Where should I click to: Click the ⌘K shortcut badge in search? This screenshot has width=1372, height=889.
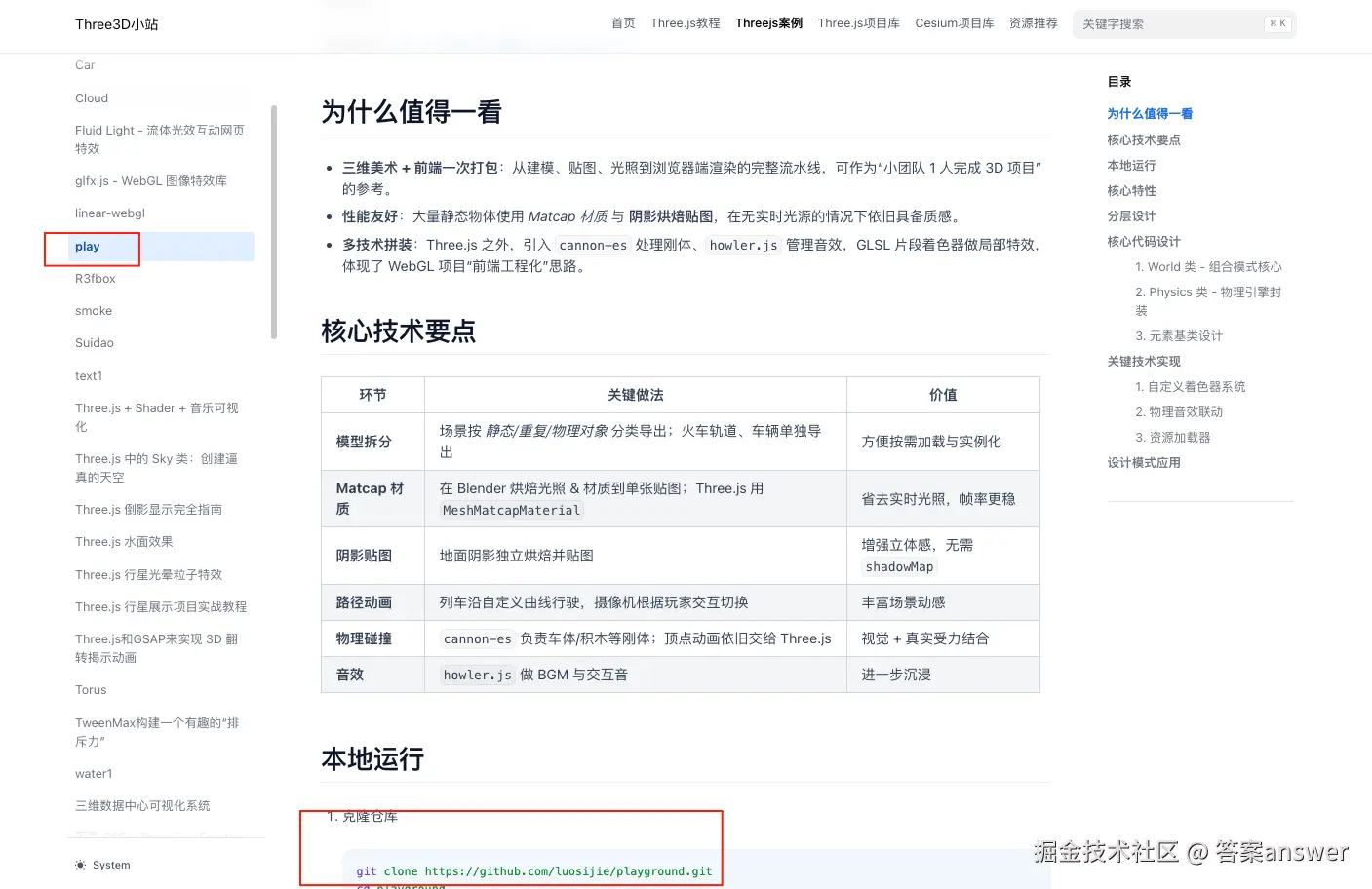click(x=1277, y=23)
